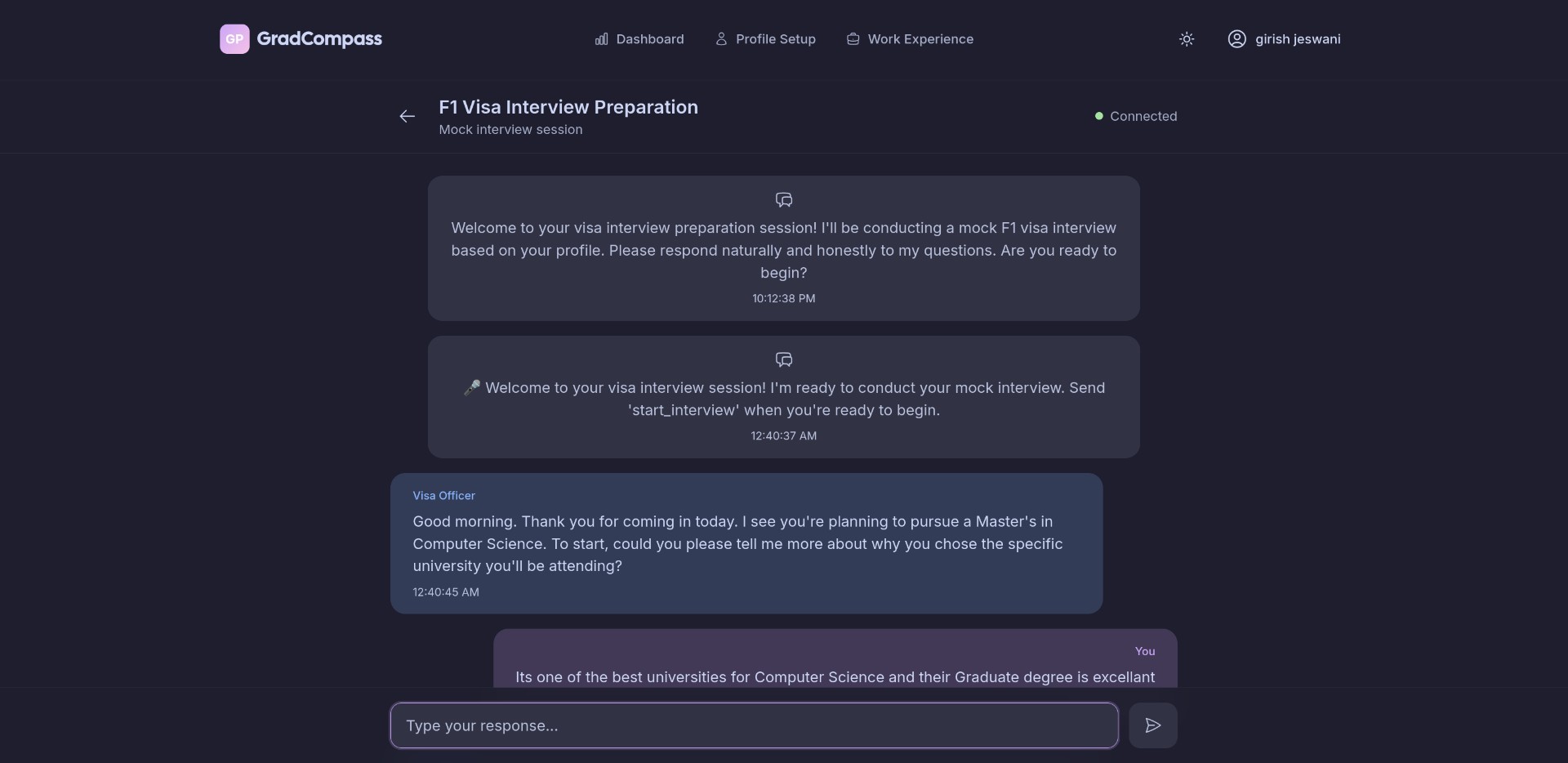Click the Profile Setup person icon
The height and width of the screenshot is (763, 1568).
pyautogui.click(x=722, y=38)
